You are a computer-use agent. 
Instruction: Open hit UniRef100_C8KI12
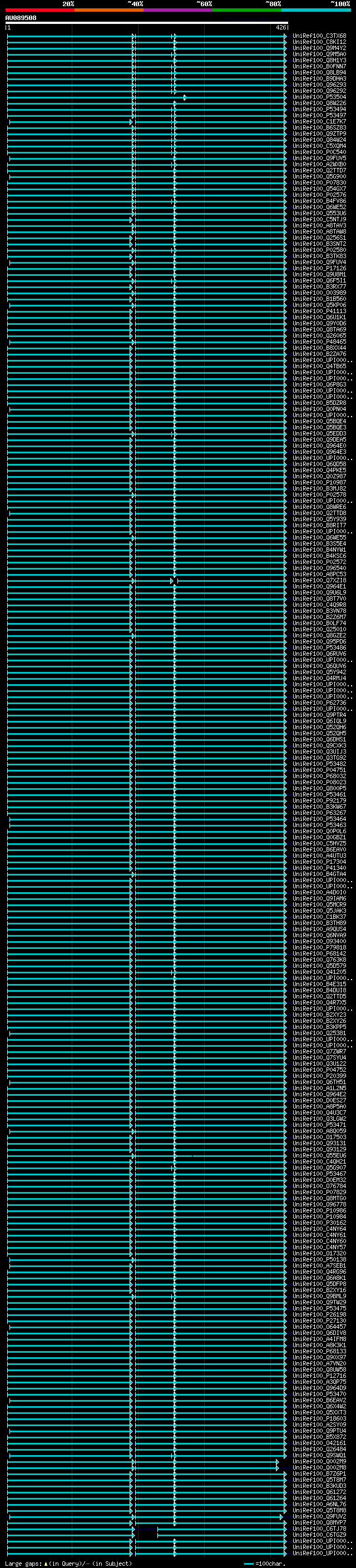[319, 42]
